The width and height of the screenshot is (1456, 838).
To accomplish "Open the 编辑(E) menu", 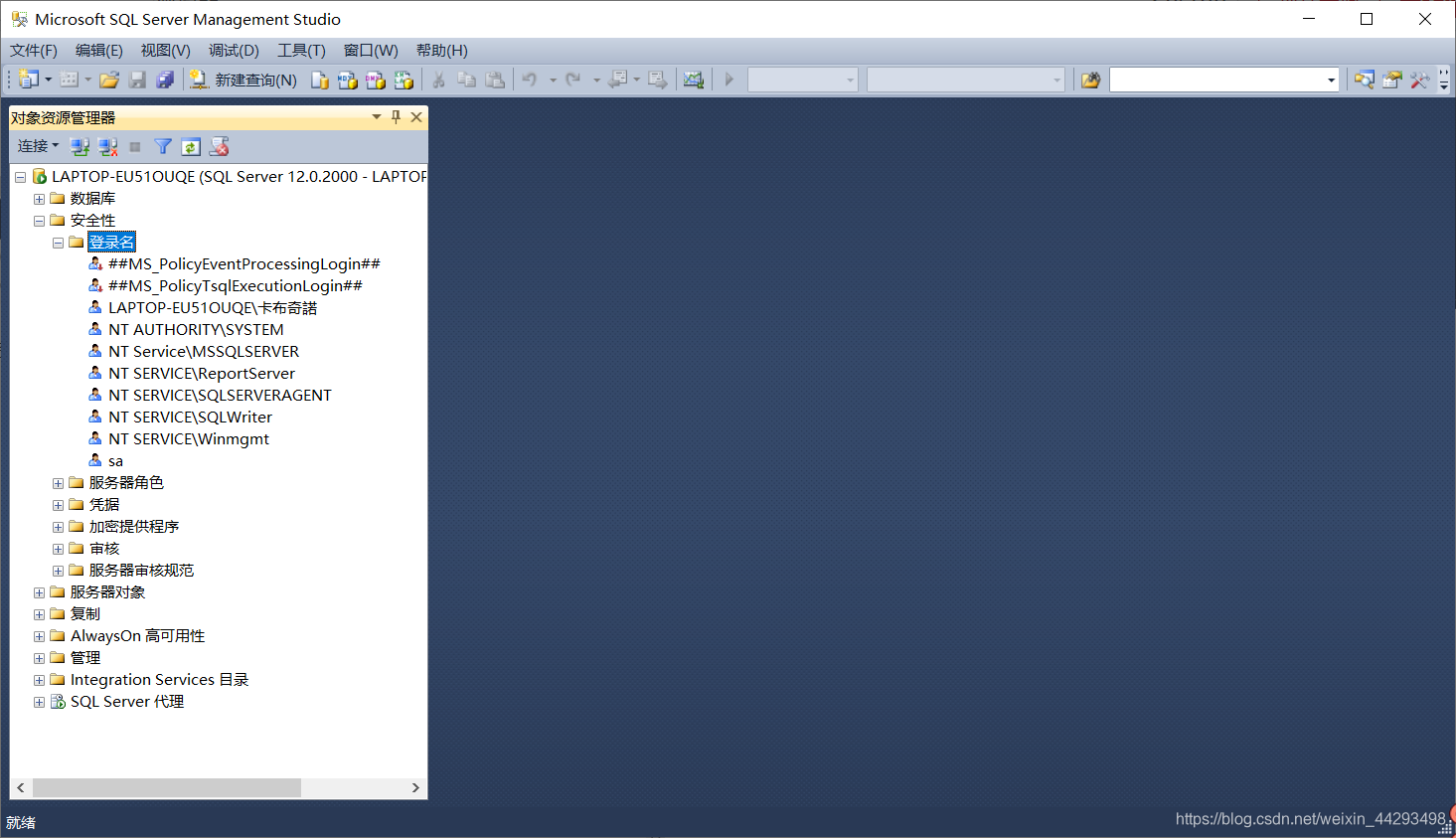I will (99, 51).
